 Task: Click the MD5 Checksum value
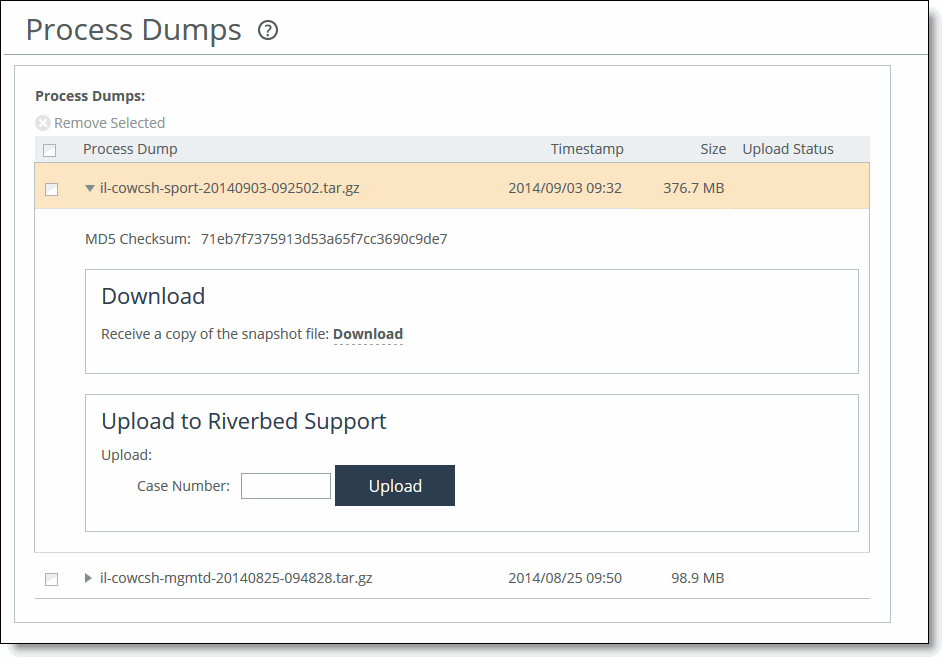click(x=327, y=238)
